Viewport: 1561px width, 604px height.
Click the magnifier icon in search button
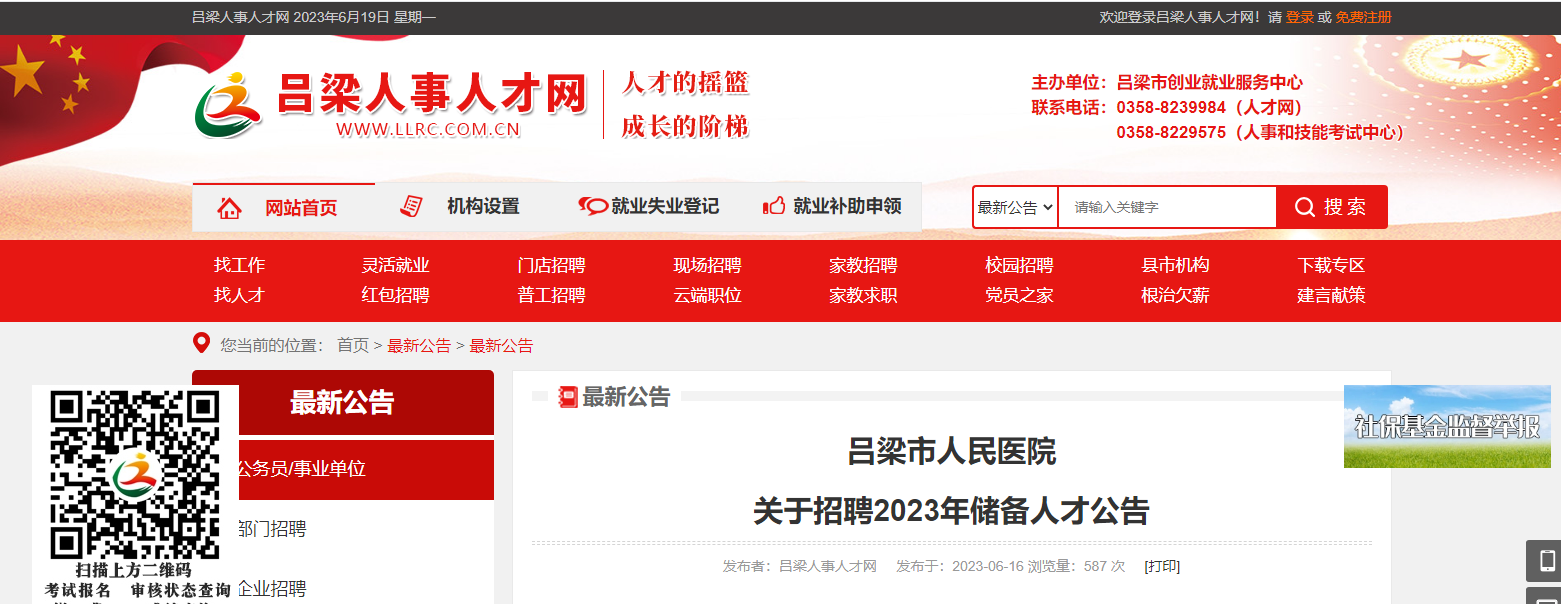pos(1305,207)
